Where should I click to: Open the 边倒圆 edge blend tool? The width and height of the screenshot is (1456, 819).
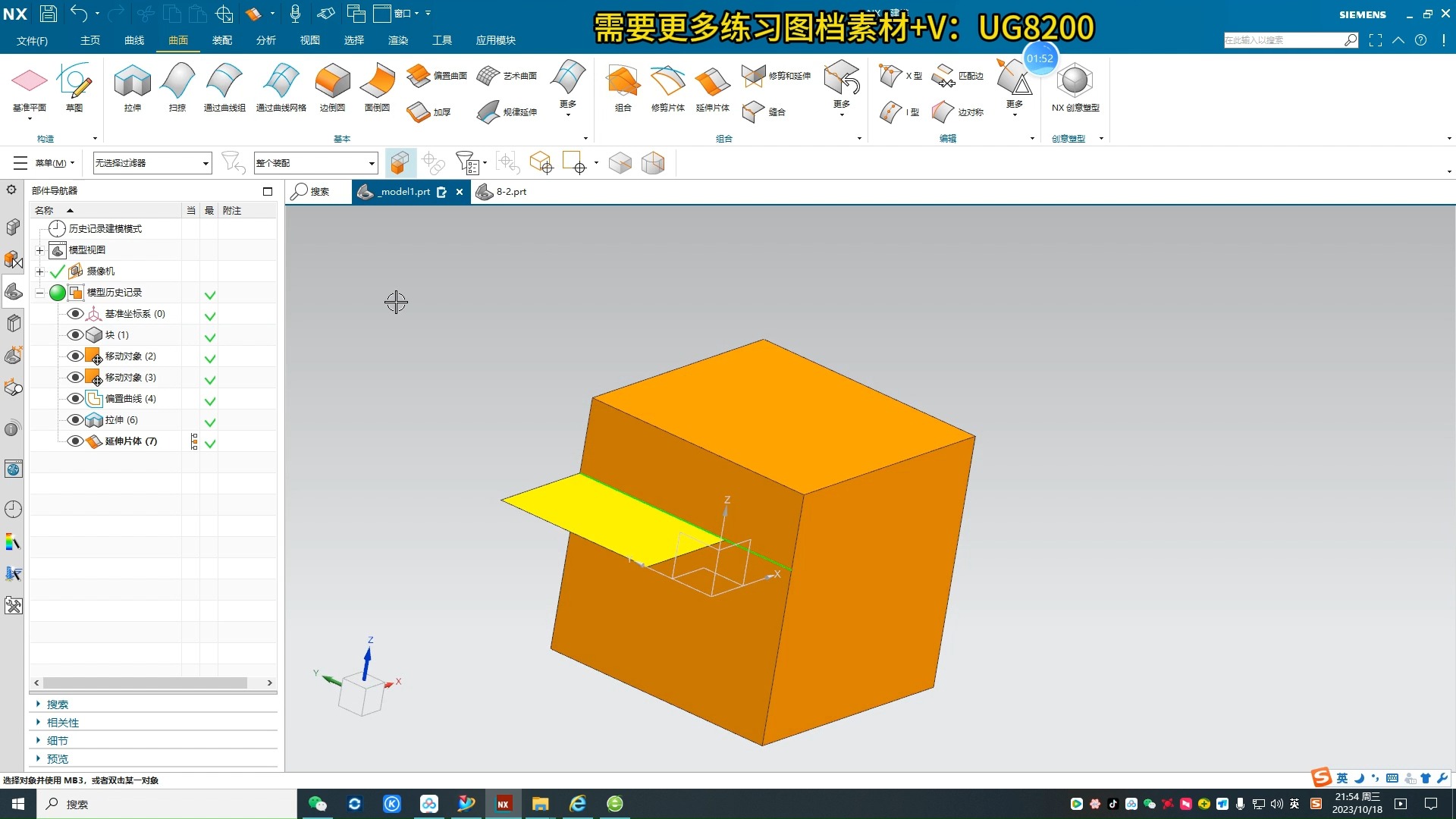click(x=332, y=88)
